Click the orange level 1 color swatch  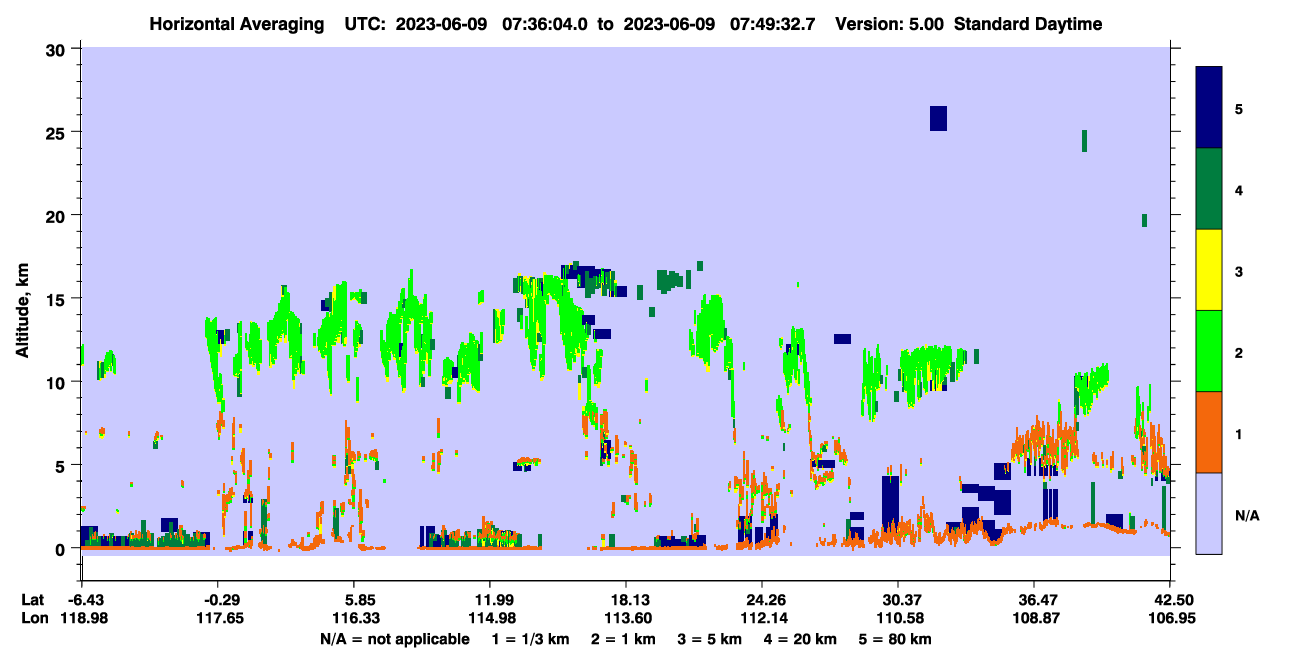tap(1209, 432)
